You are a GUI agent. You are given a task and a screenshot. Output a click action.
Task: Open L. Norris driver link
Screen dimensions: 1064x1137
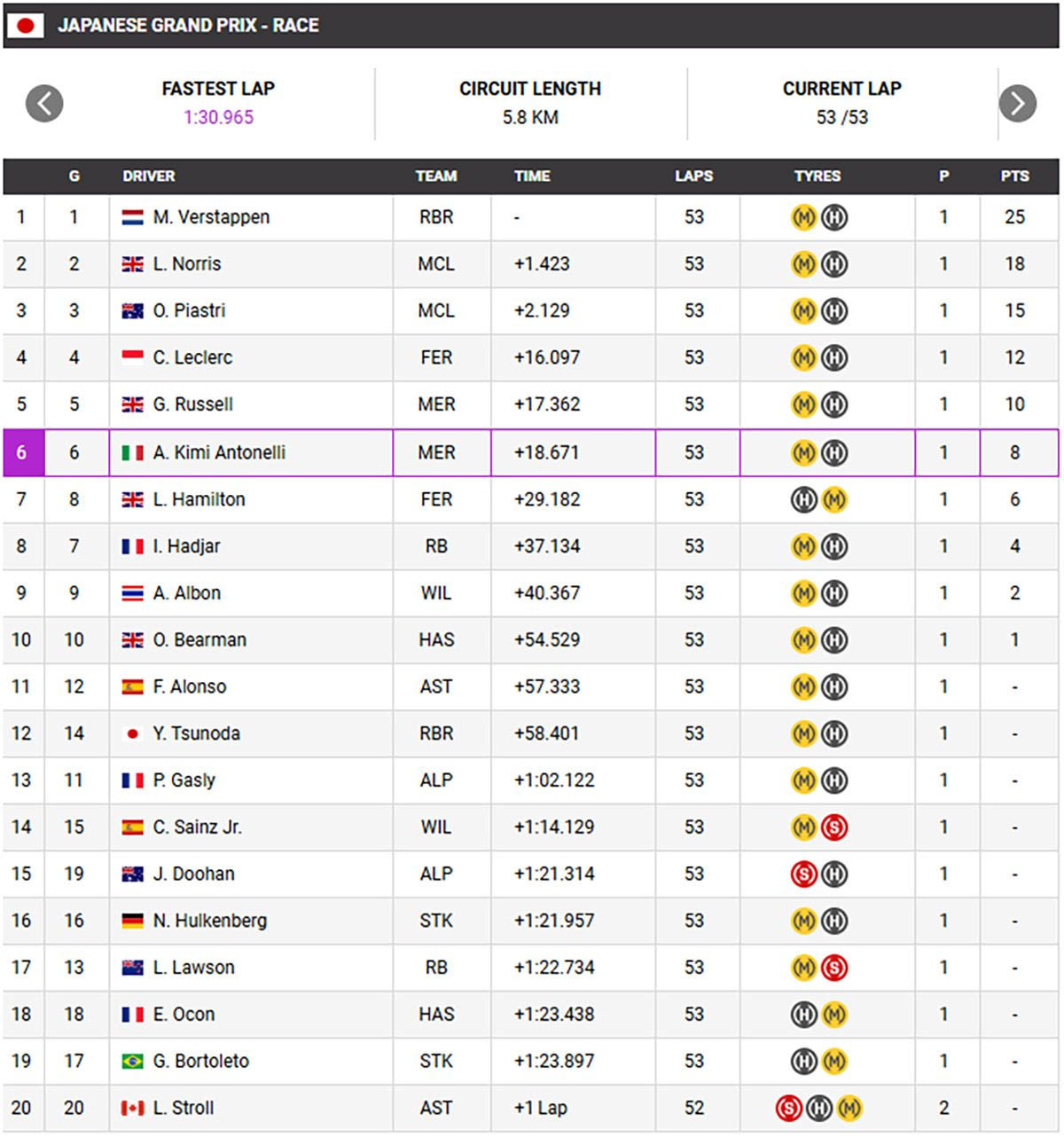click(187, 264)
